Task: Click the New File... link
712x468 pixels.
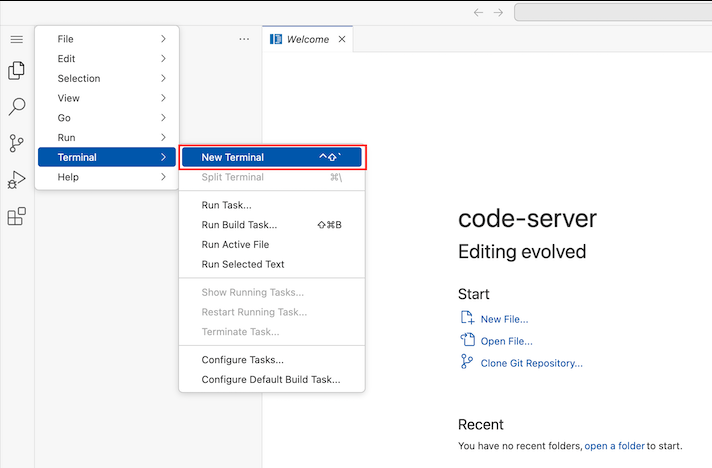Action: (x=504, y=319)
